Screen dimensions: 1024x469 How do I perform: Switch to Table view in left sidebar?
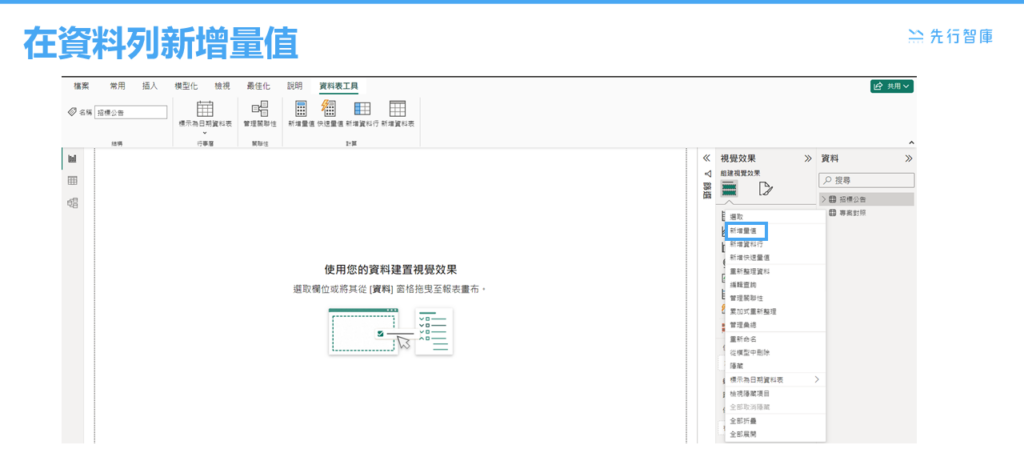(x=72, y=181)
